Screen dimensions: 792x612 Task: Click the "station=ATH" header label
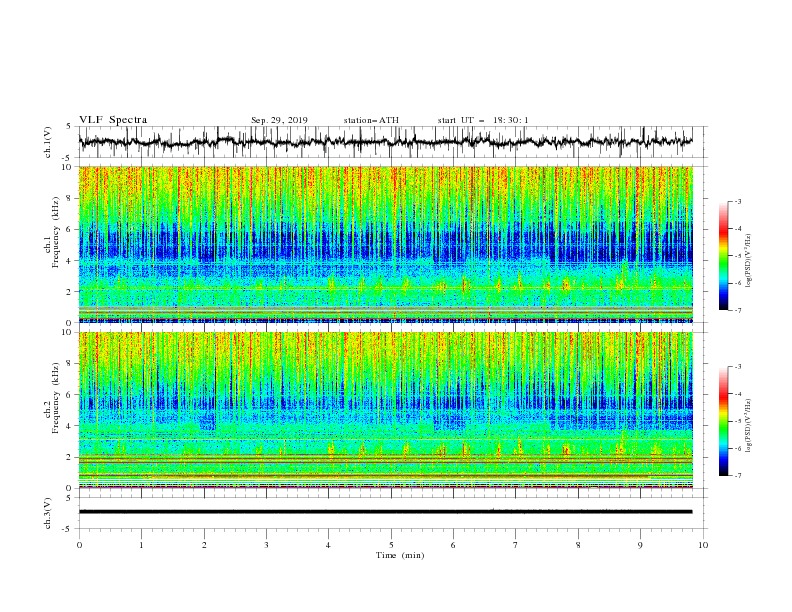click(x=371, y=120)
